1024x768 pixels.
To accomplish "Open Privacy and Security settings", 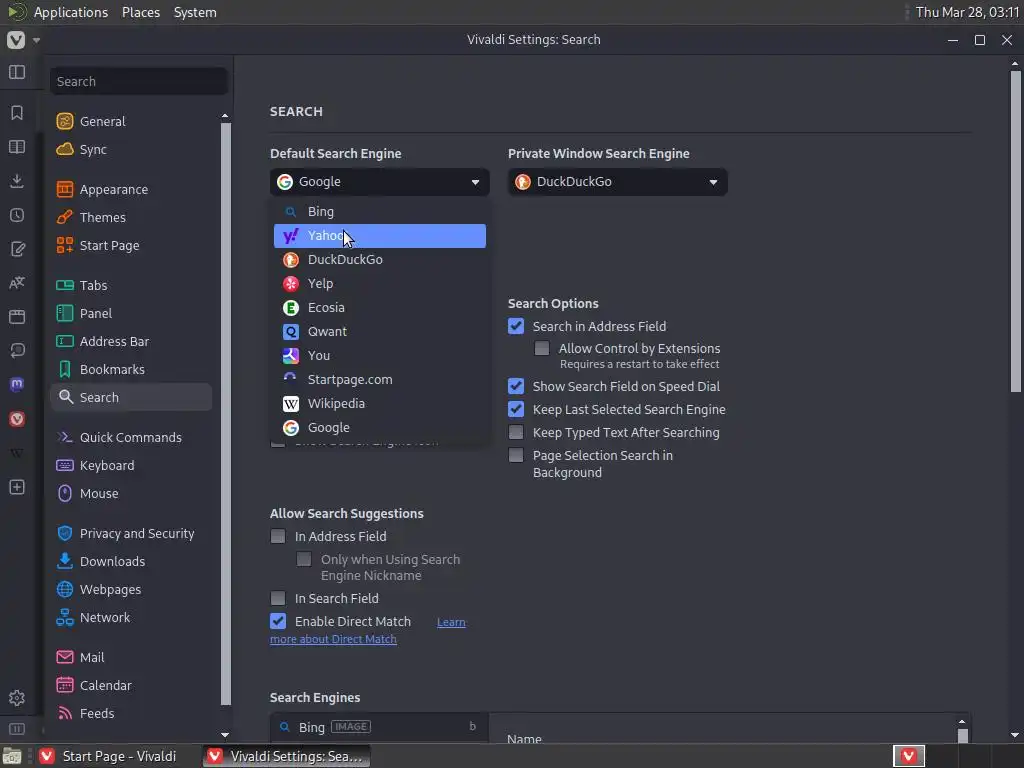I will (131, 534).
